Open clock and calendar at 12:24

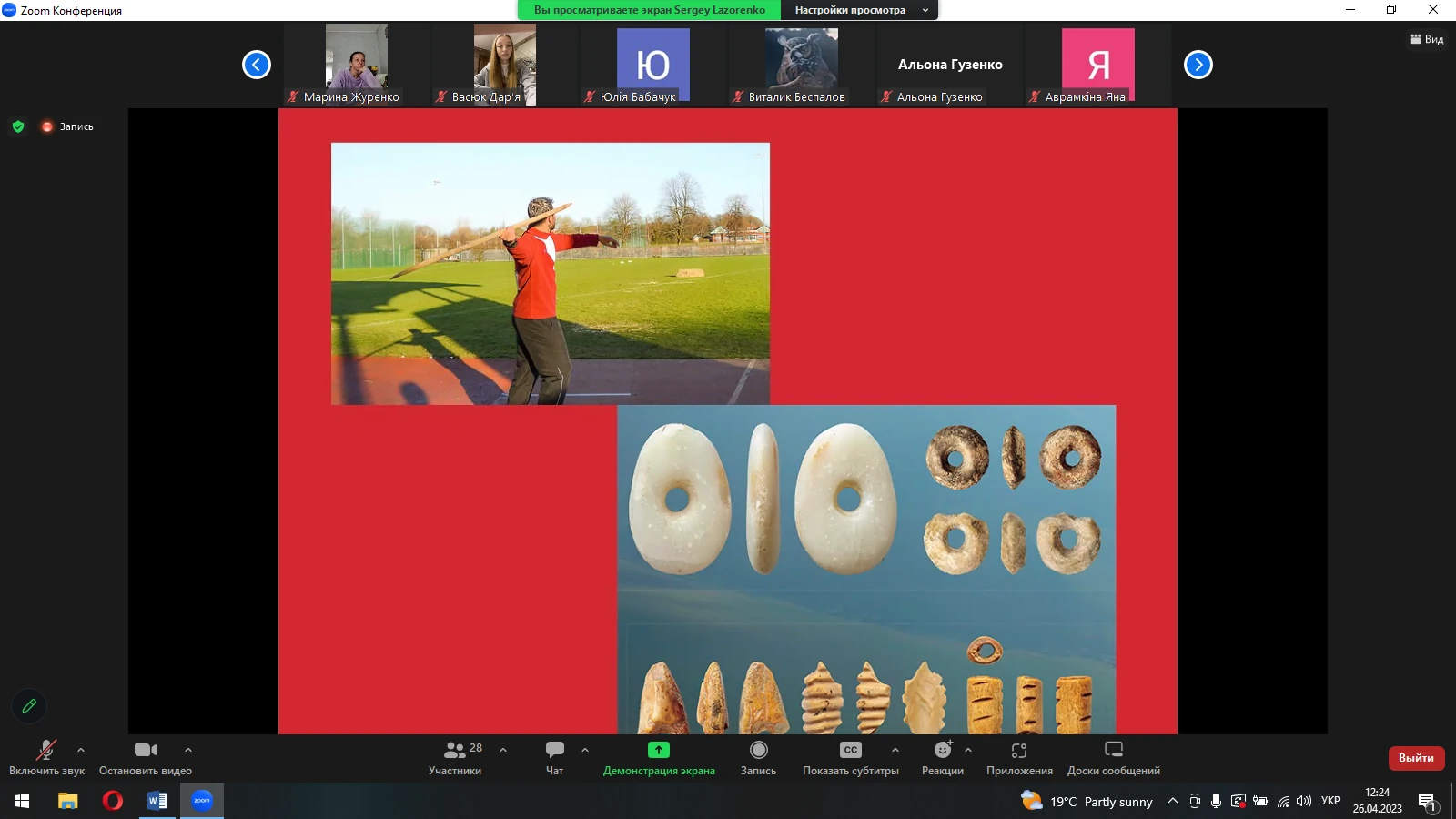[x=1377, y=801]
